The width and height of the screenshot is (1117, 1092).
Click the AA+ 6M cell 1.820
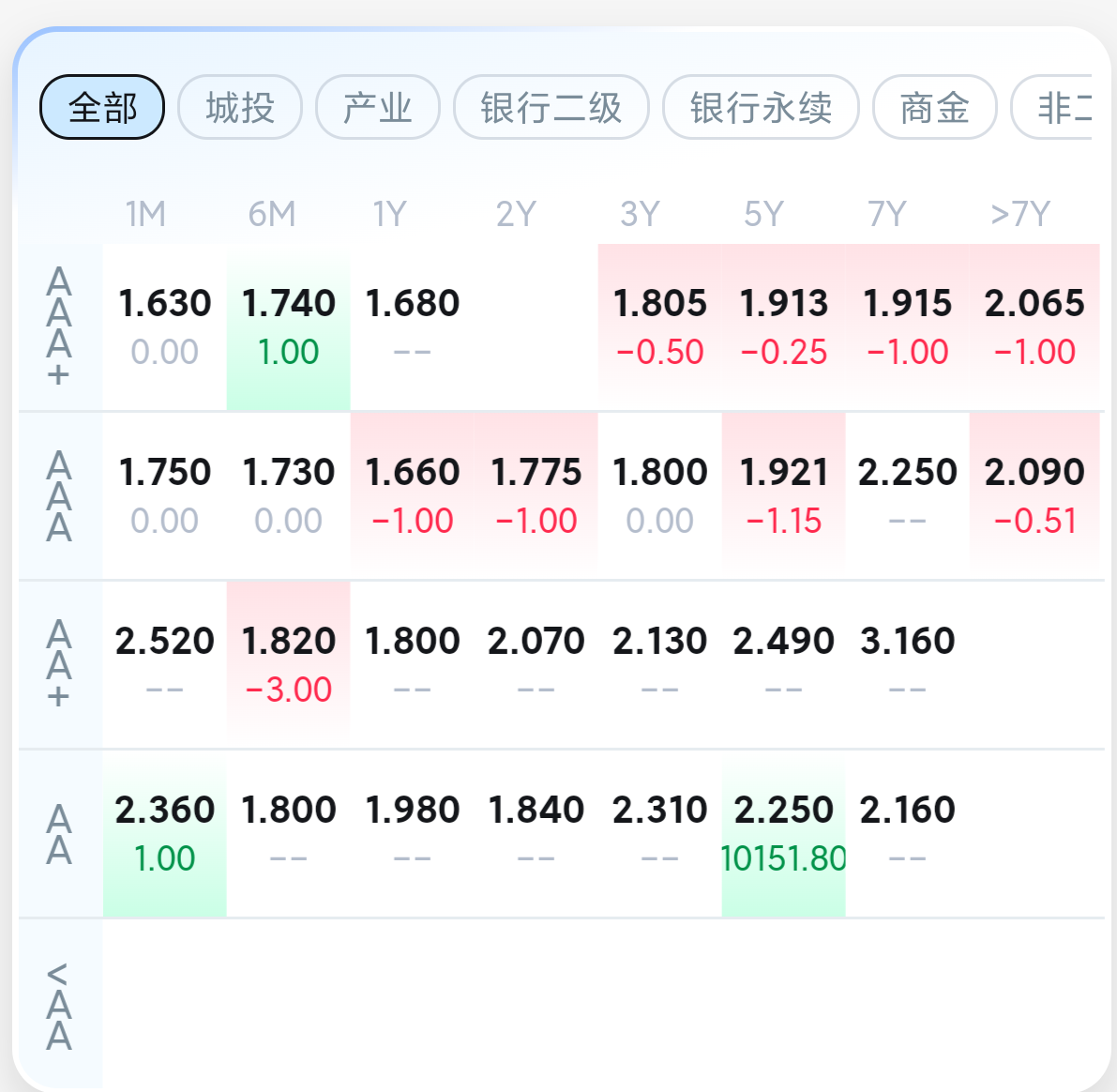(x=289, y=665)
